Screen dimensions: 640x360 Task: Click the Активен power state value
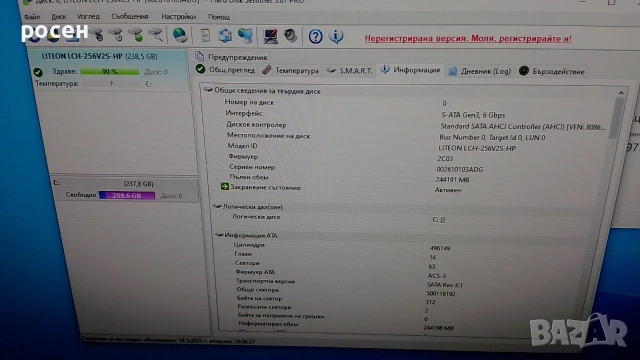[x=448, y=190]
